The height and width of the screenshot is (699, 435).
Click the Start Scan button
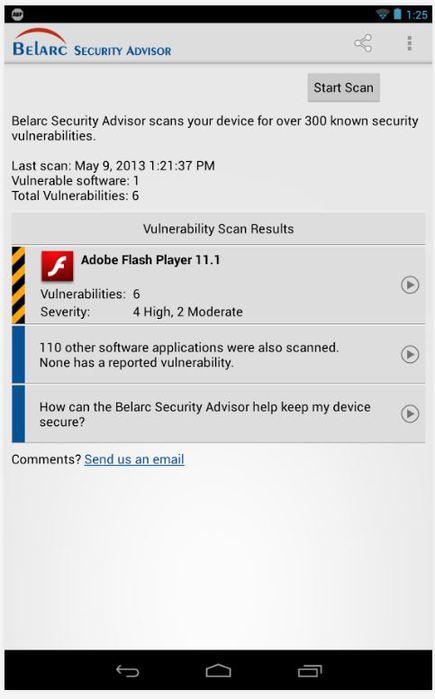[344, 87]
